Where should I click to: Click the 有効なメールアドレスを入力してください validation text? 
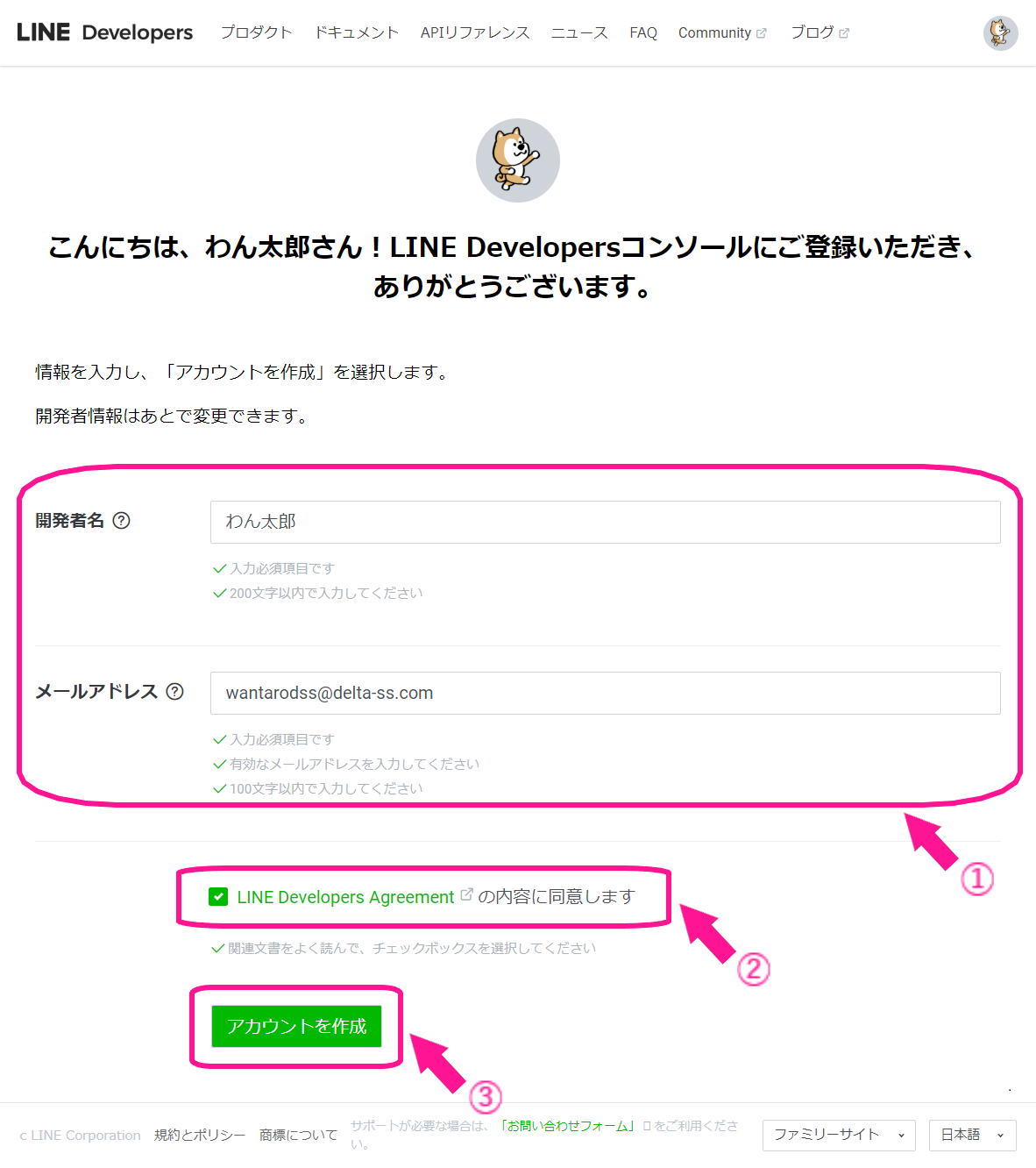tap(354, 764)
